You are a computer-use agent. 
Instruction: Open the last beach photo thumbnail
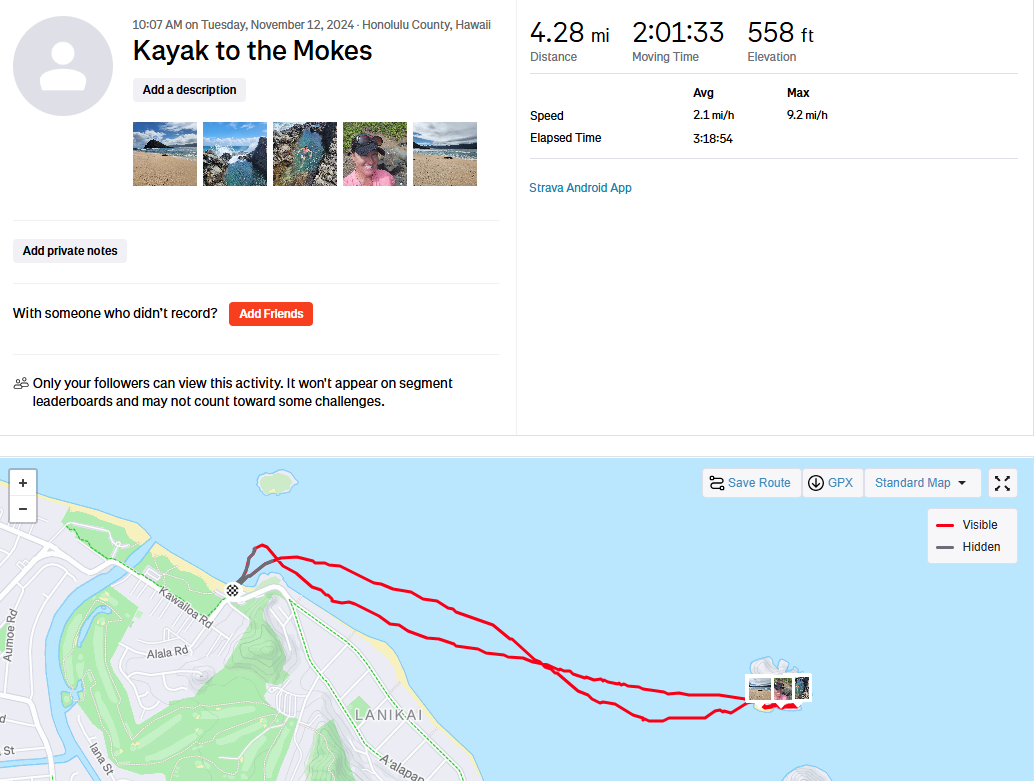tap(445, 154)
